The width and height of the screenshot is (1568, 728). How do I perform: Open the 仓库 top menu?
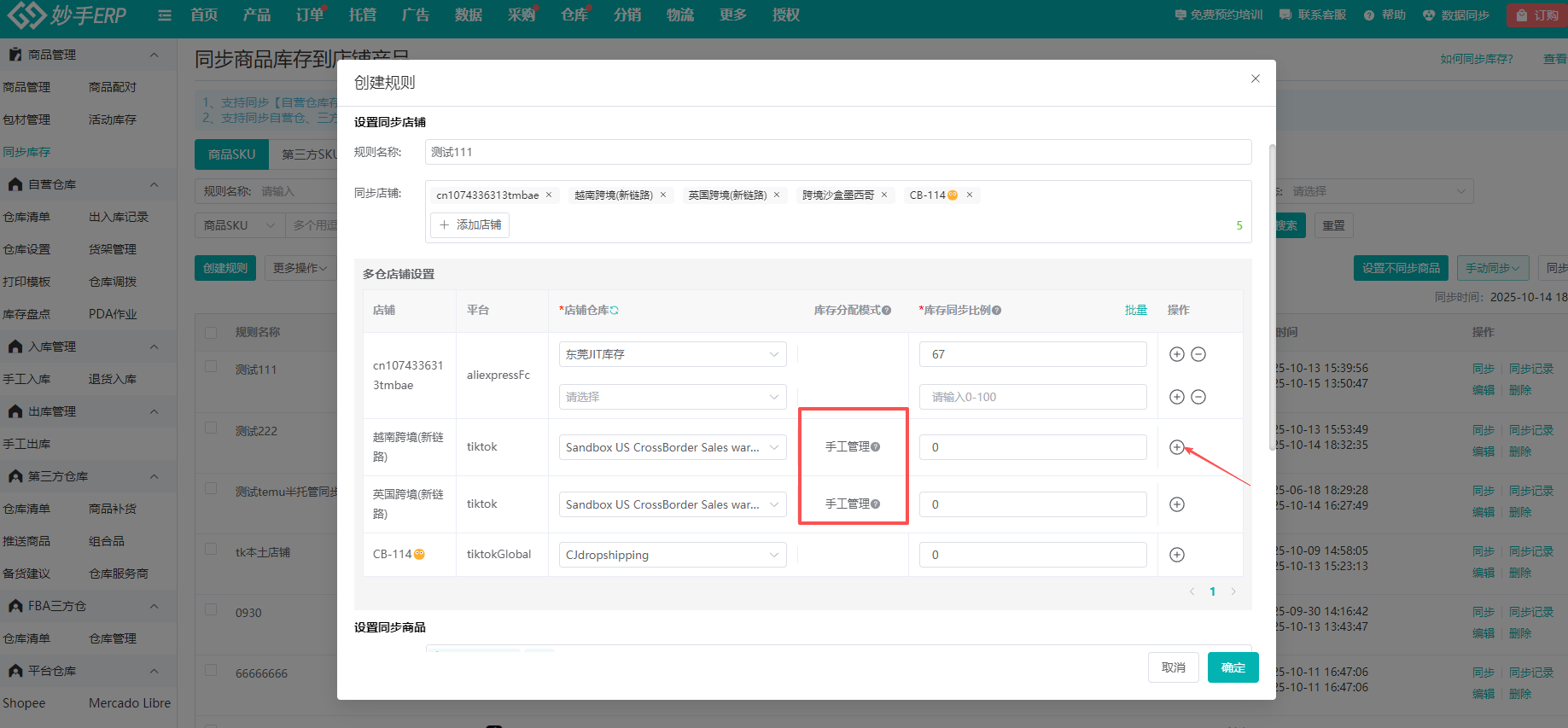(574, 15)
